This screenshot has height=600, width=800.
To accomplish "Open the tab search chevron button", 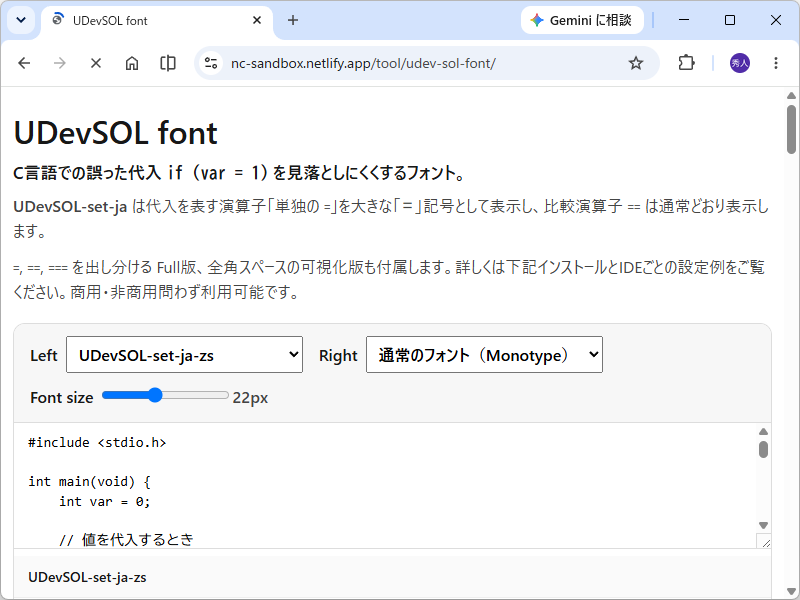I will point(21,20).
